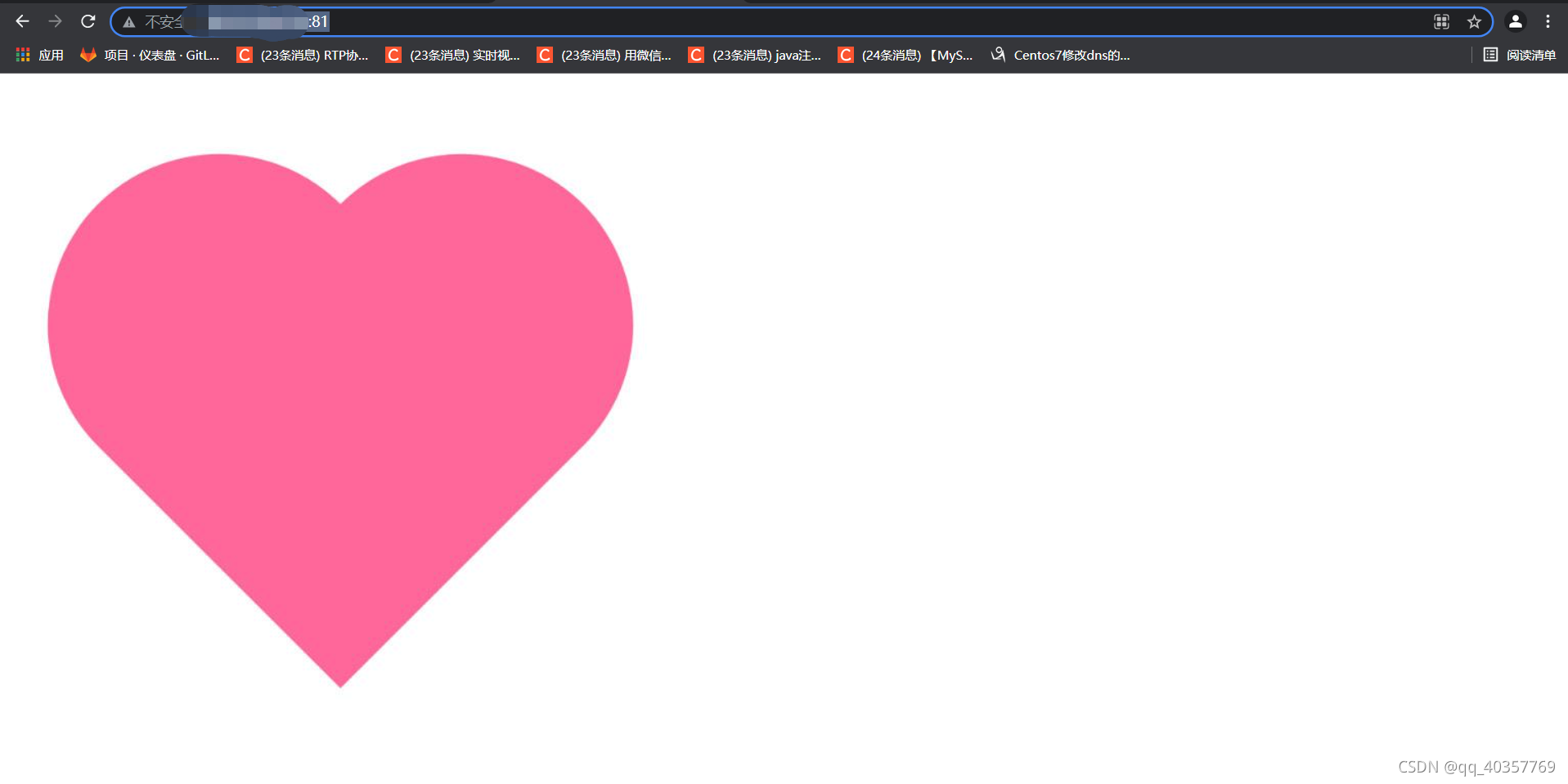Viewport: 1568px width, 784px height.
Task: Open the GitLab 项目·仪表盘 bookmark
Action: (x=150, y=55)
